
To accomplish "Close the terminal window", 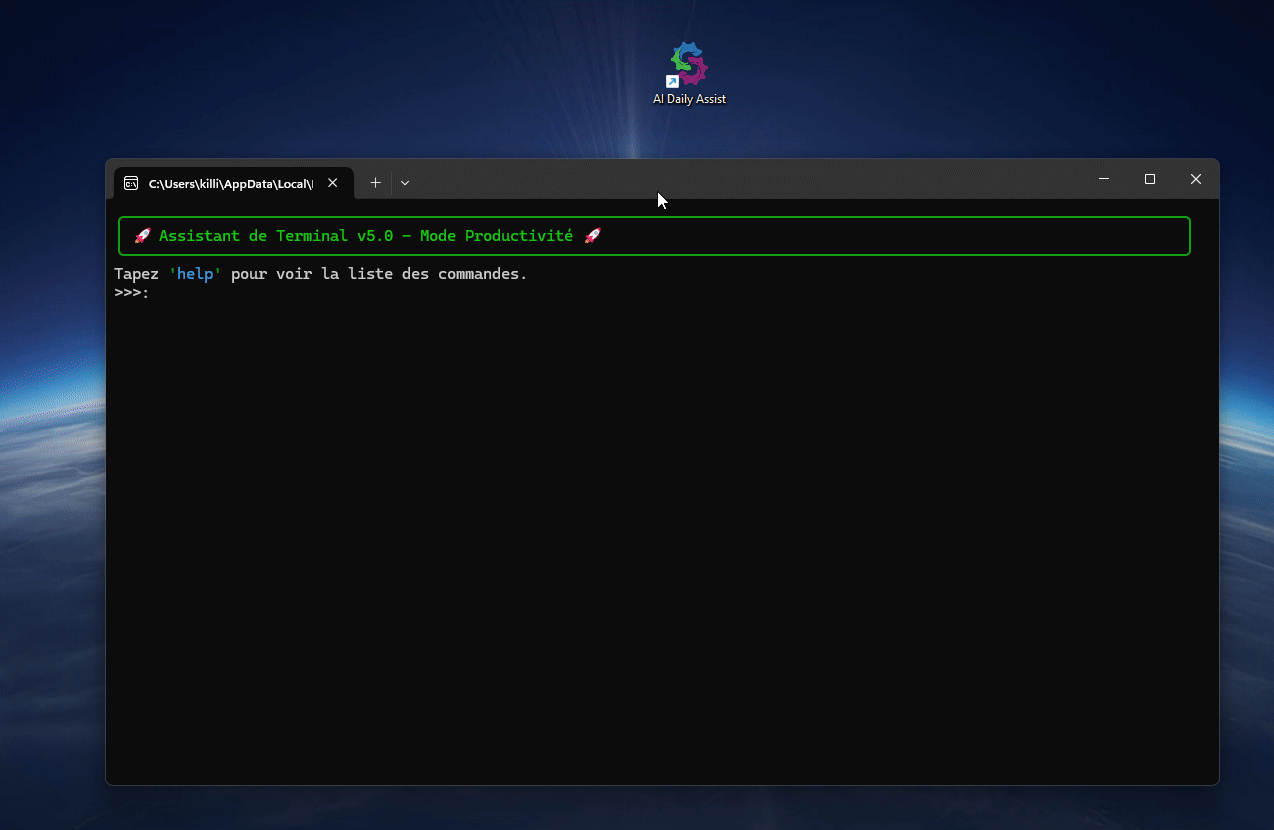I will click(1195, 179).
